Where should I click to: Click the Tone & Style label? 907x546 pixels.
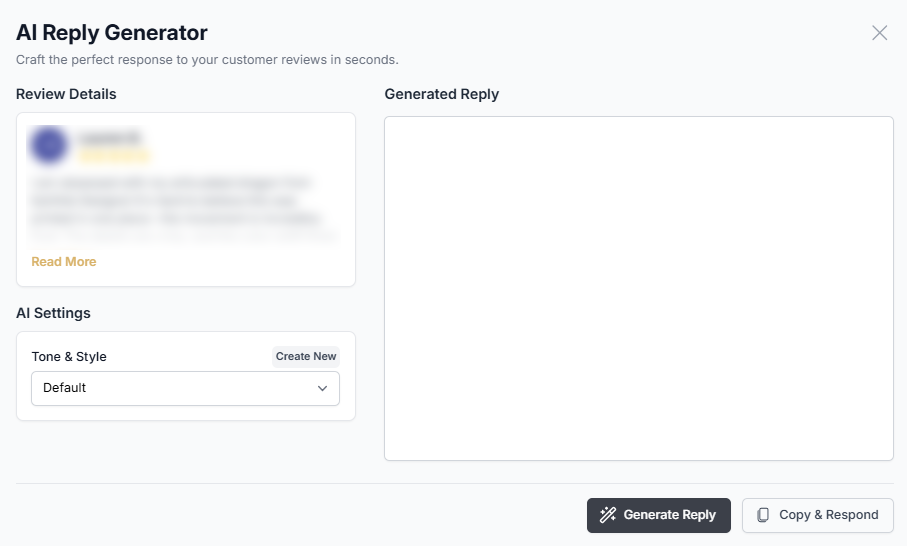[x=69, y=357]
